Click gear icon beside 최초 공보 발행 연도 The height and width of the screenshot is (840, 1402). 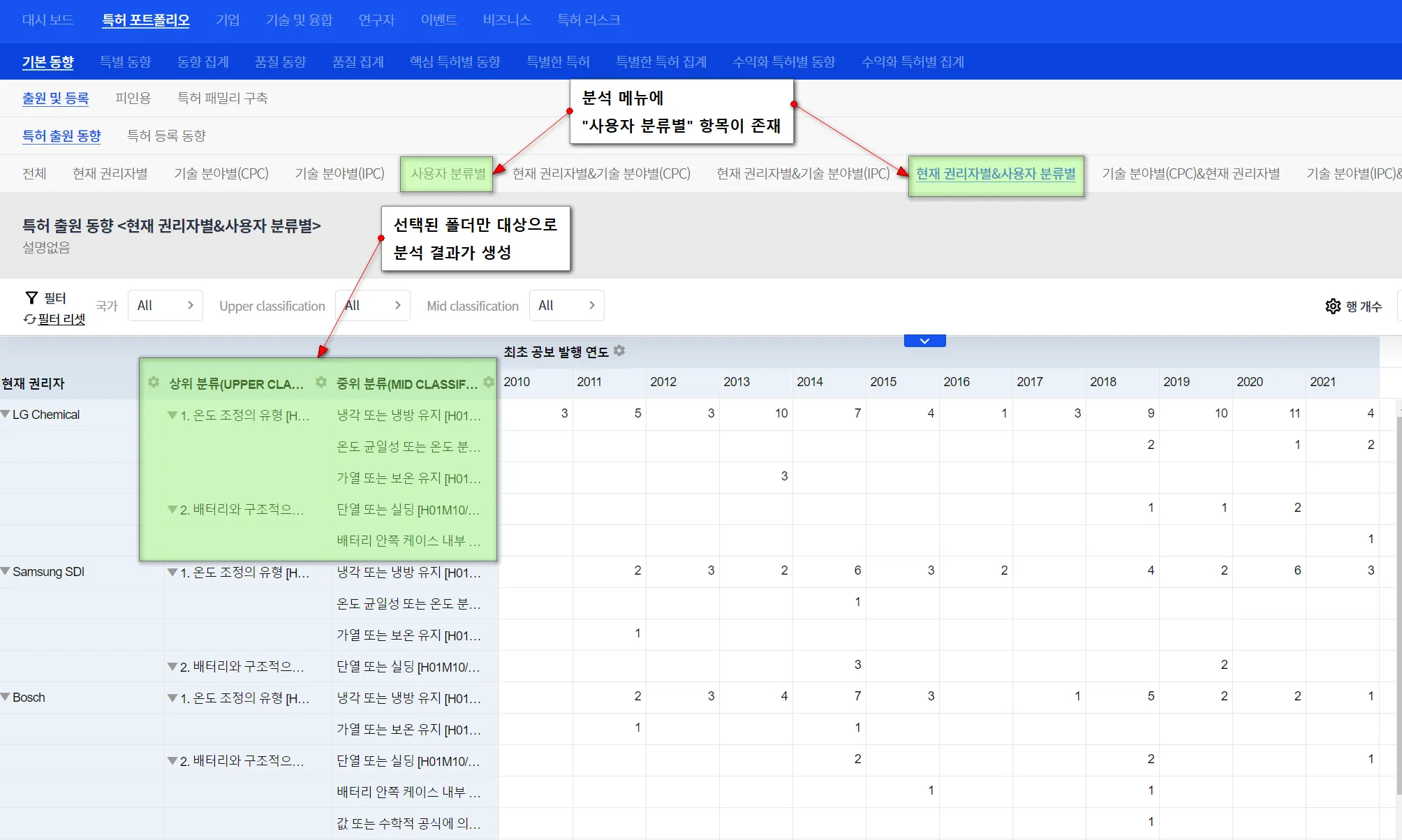[x=619, y=351]
